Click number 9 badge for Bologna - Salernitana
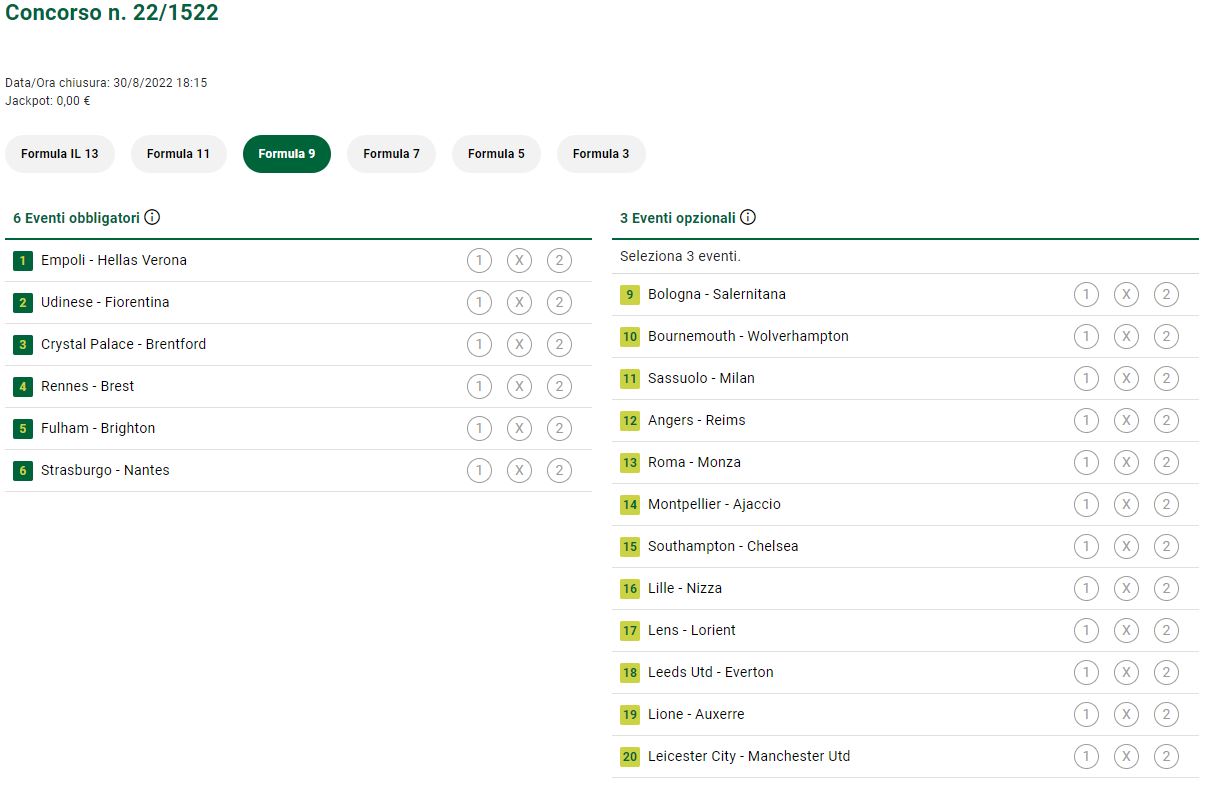The height and width of the screenshot is (785, 1211). click(629, 295)
